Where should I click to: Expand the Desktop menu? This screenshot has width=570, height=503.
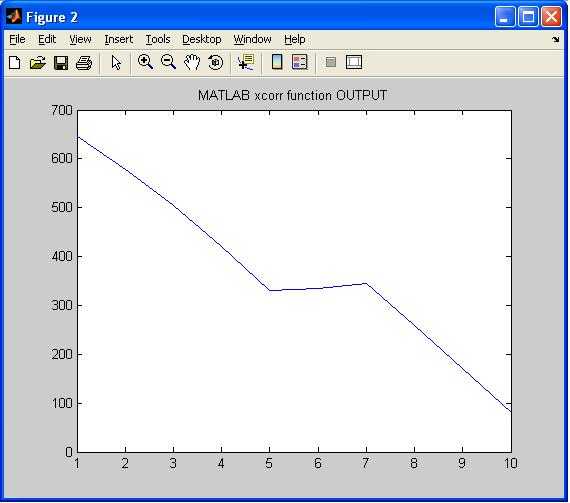pos(202,39)
